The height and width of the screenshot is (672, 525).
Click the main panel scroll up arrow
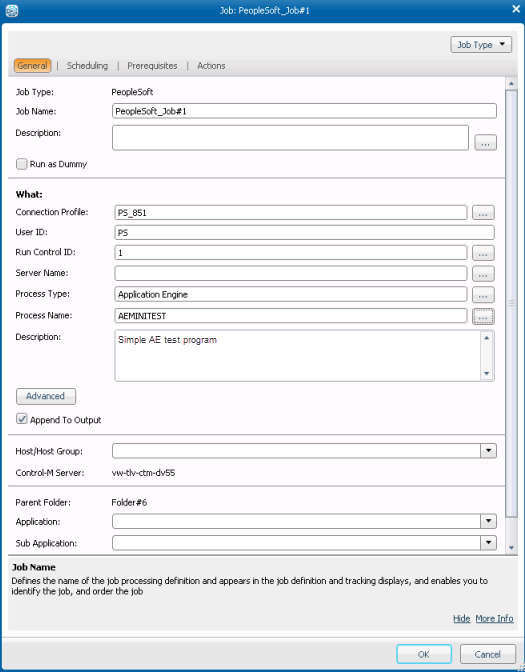[x=511, y=83]
